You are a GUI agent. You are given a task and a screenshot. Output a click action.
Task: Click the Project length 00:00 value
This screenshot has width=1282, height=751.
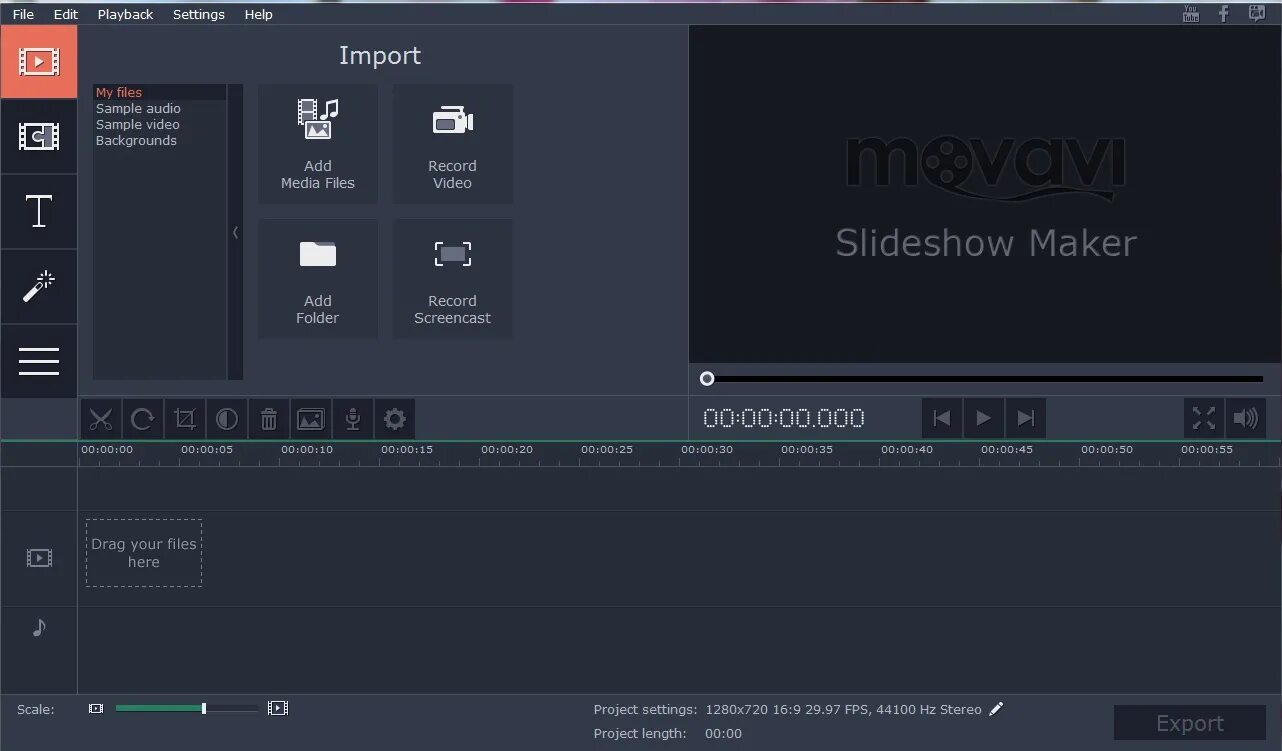coord(723,733)
